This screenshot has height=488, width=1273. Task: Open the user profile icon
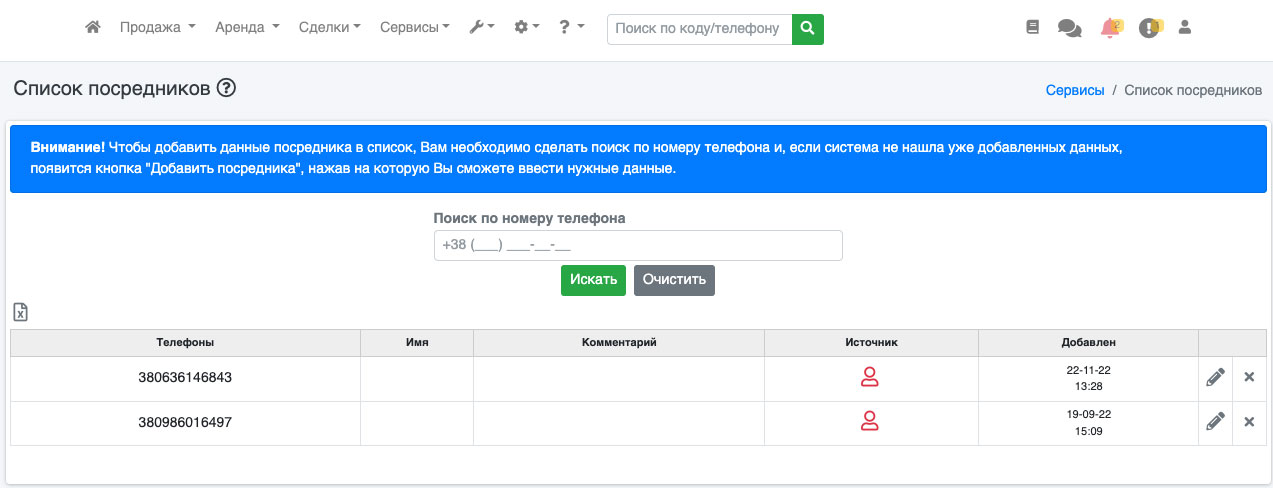point(1185,28)
